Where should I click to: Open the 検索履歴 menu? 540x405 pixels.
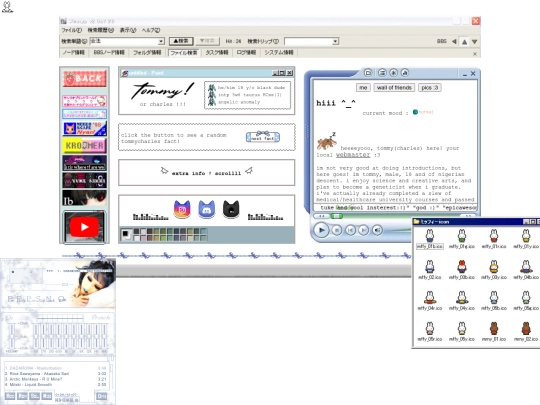101,30
